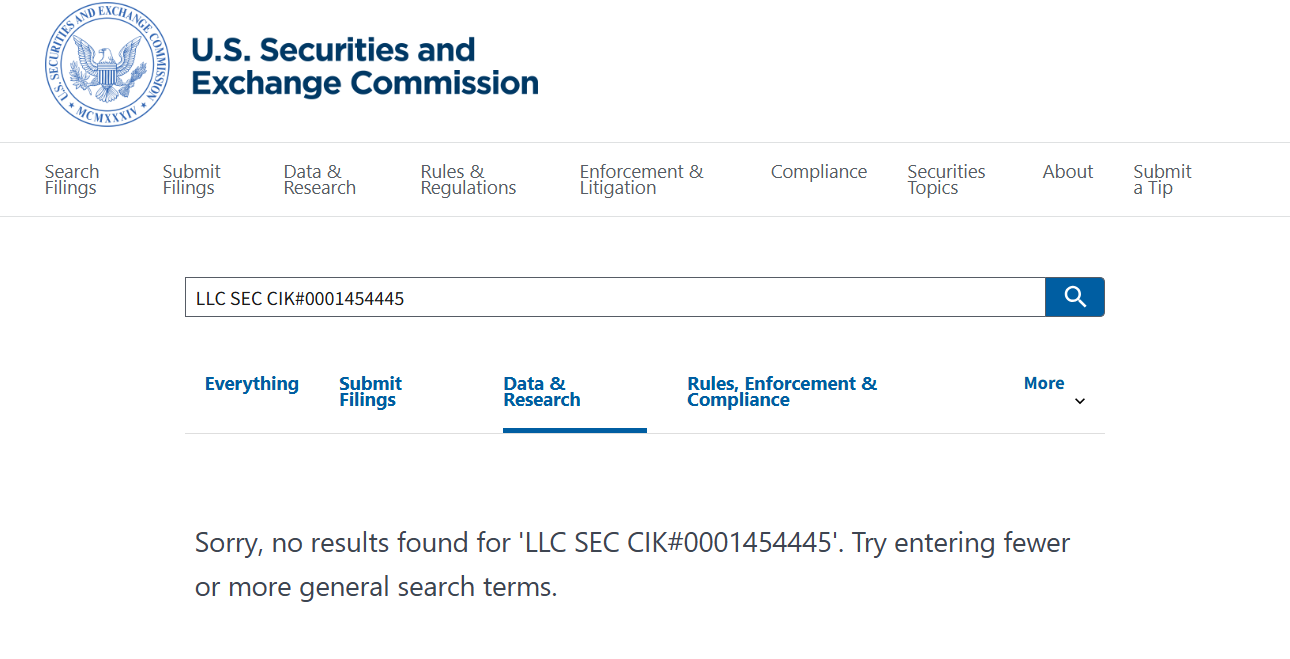1290x659 pixels.
Task: Expand the More filter dropdown
Action: click(x=1044, y=384)
